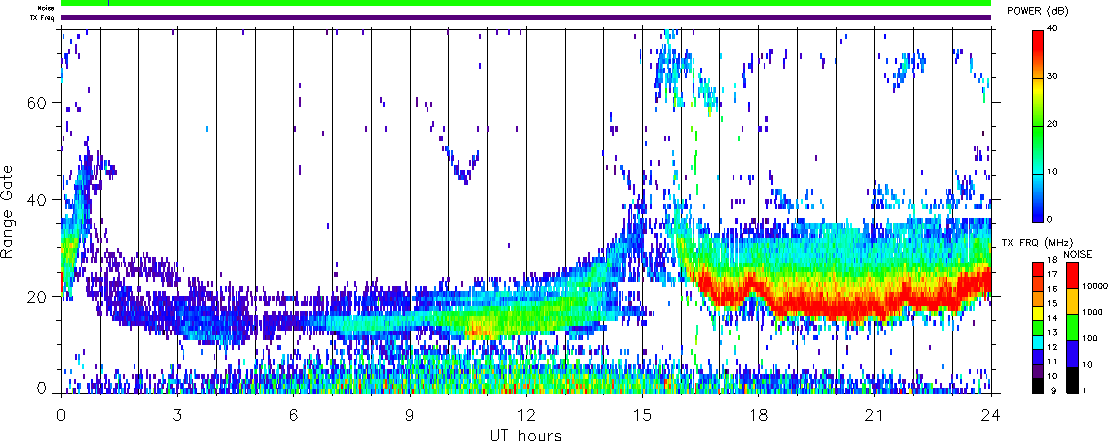The width and height of the screenshot is (1108, 441).
Task: Click the TX FRQ legend label "13"
Action: click(1052, 333)
